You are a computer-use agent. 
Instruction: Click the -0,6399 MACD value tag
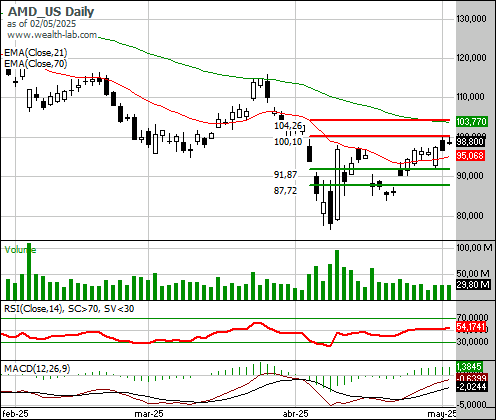click(471, 378)
